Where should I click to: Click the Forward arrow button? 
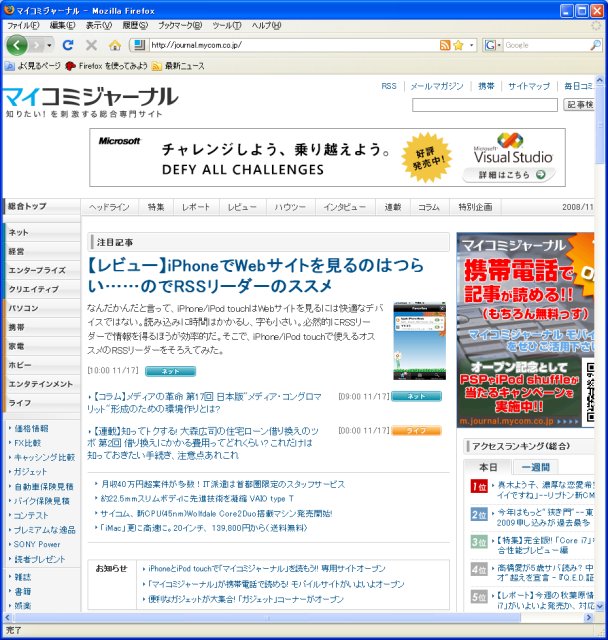pyautogui.click(x=37, y=45)
